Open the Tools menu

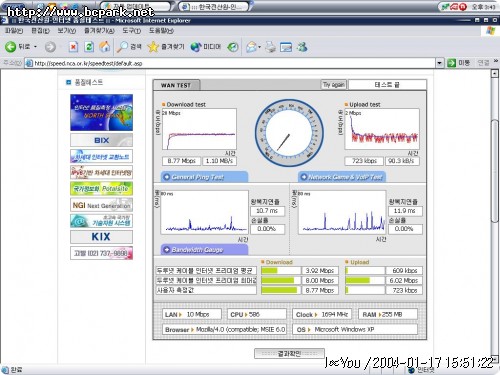click(131, 31)
